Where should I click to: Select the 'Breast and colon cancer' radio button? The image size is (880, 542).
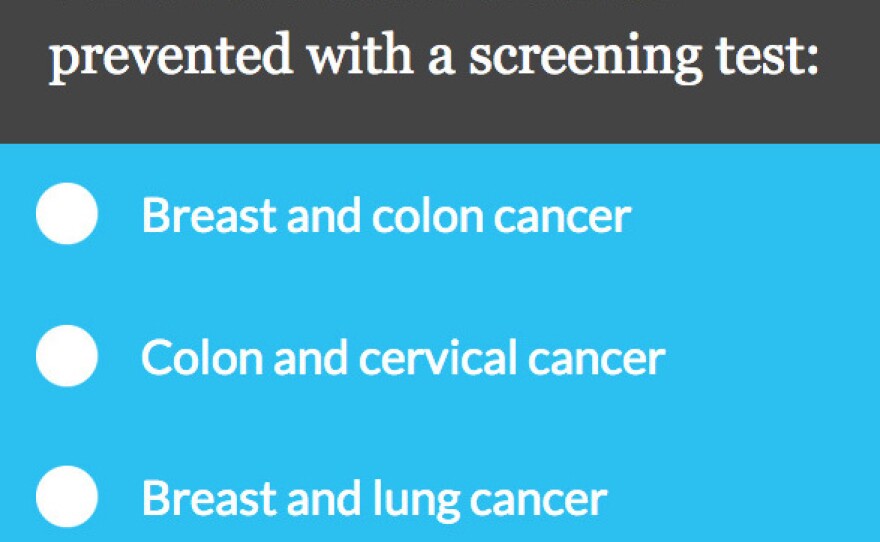tap(67, 214)
